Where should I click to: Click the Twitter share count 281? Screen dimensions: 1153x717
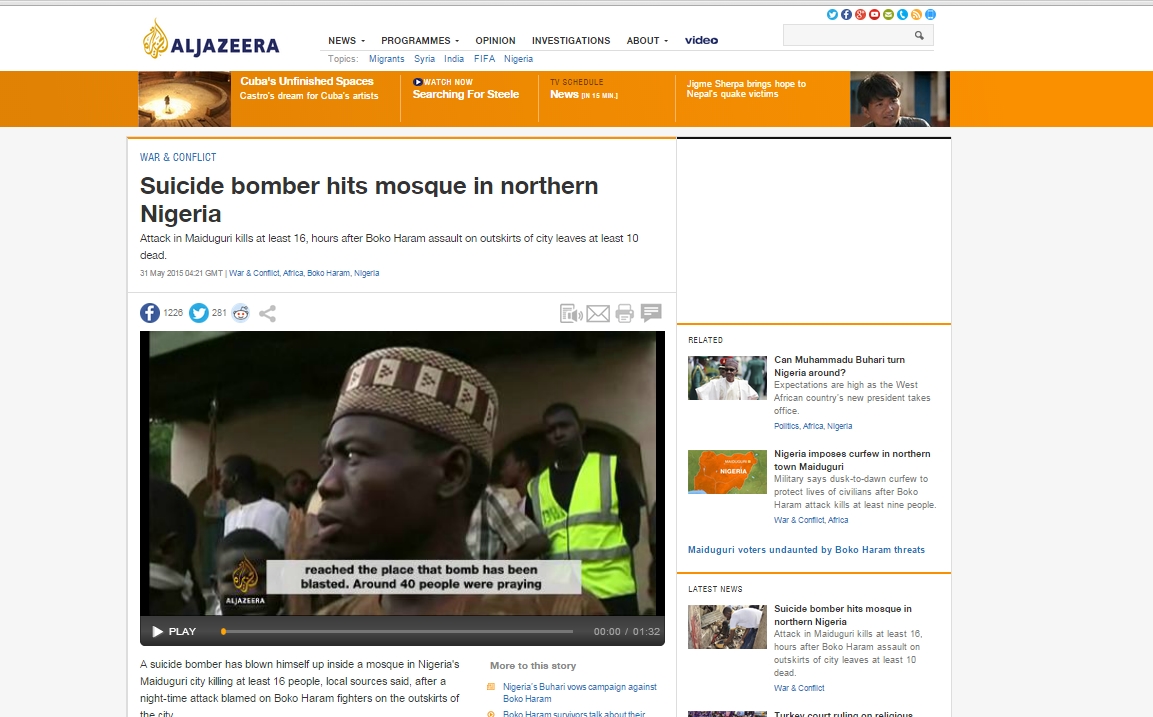219,313
